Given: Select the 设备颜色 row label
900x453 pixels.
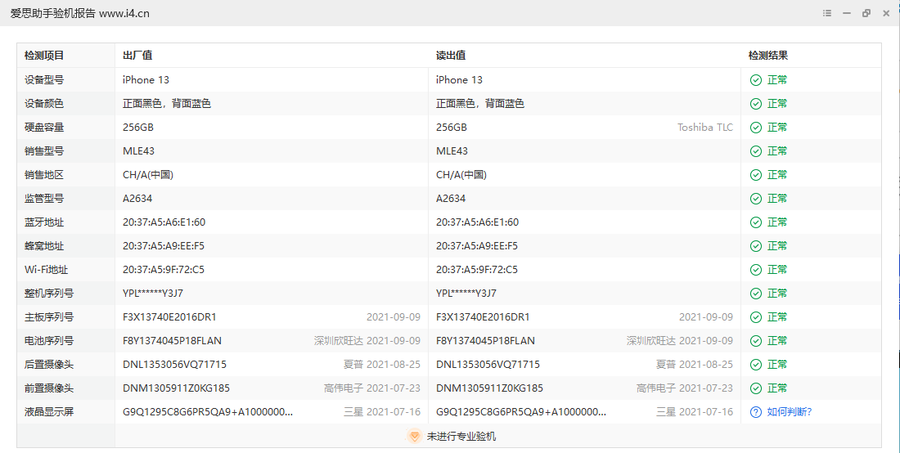Looking at the screenshot, I should coord(44,104).
